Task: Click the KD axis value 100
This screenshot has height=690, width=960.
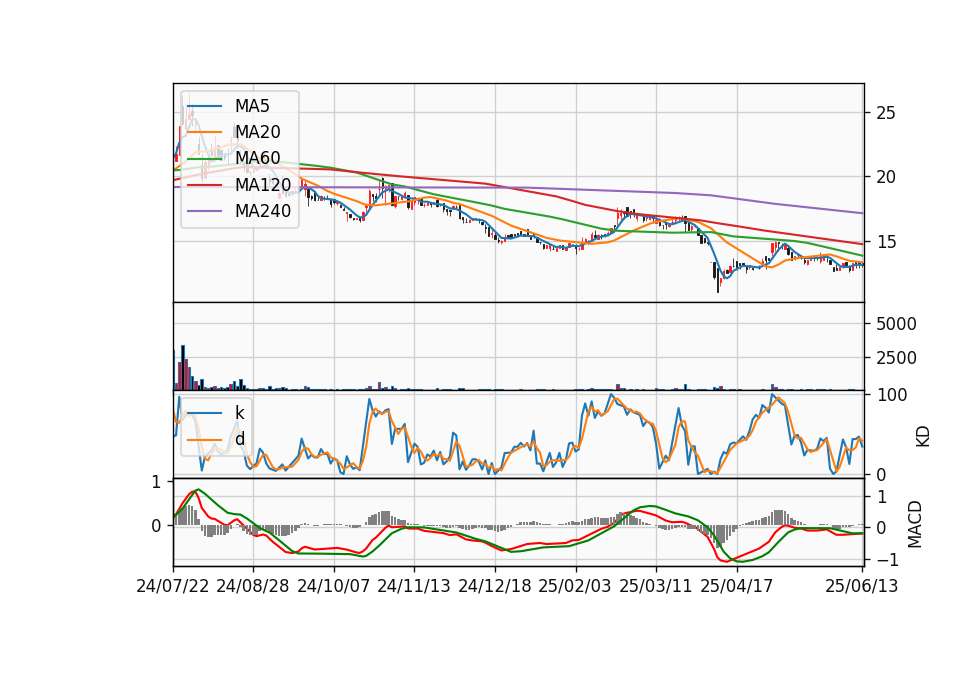Action: [x=892, y=396]
